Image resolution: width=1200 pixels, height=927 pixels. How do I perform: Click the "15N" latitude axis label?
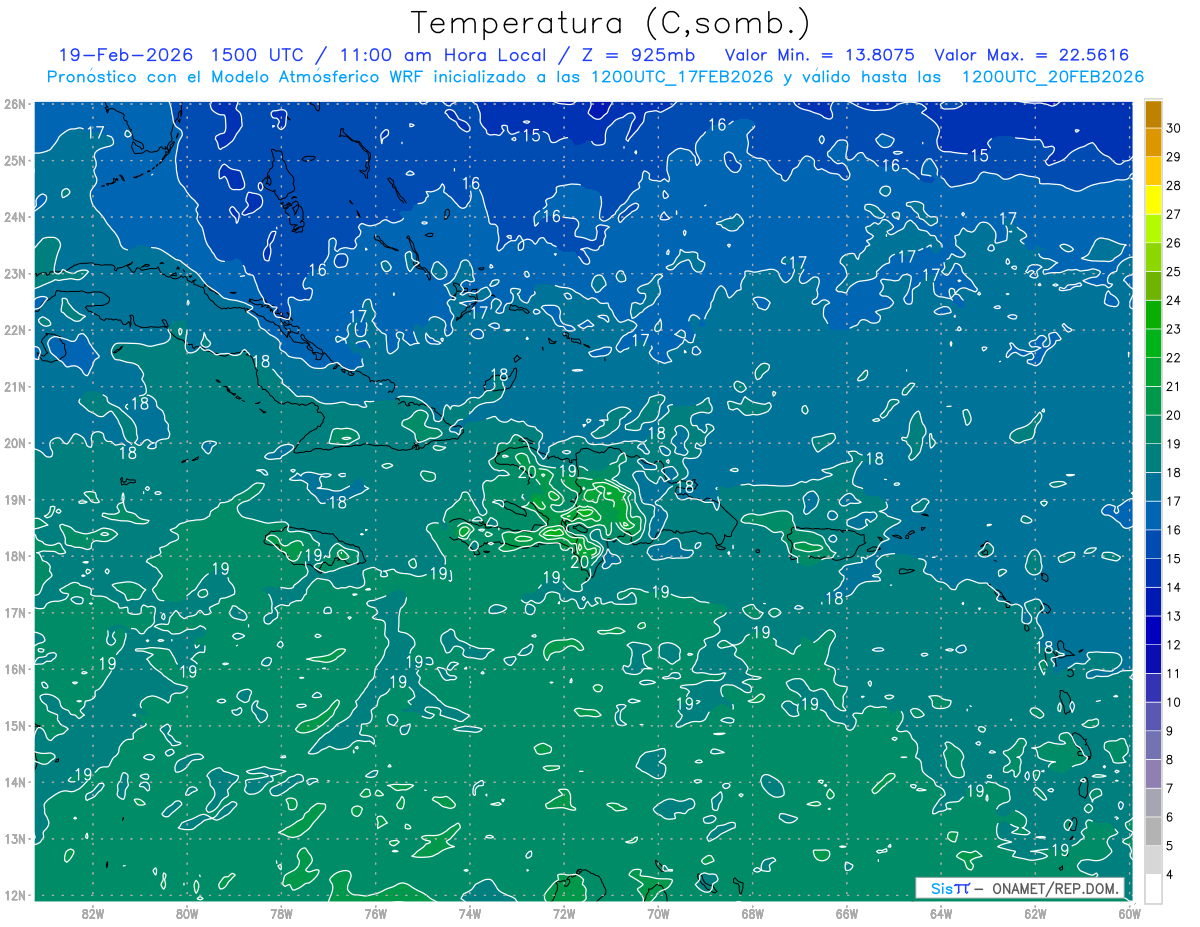(15, 725)
